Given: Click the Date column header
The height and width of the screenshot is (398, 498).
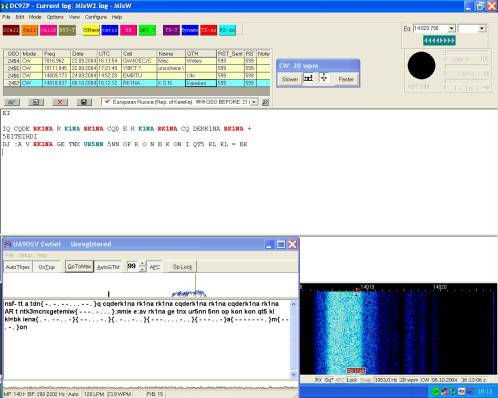Looking at the screenshot, I should tap(84, 53).
